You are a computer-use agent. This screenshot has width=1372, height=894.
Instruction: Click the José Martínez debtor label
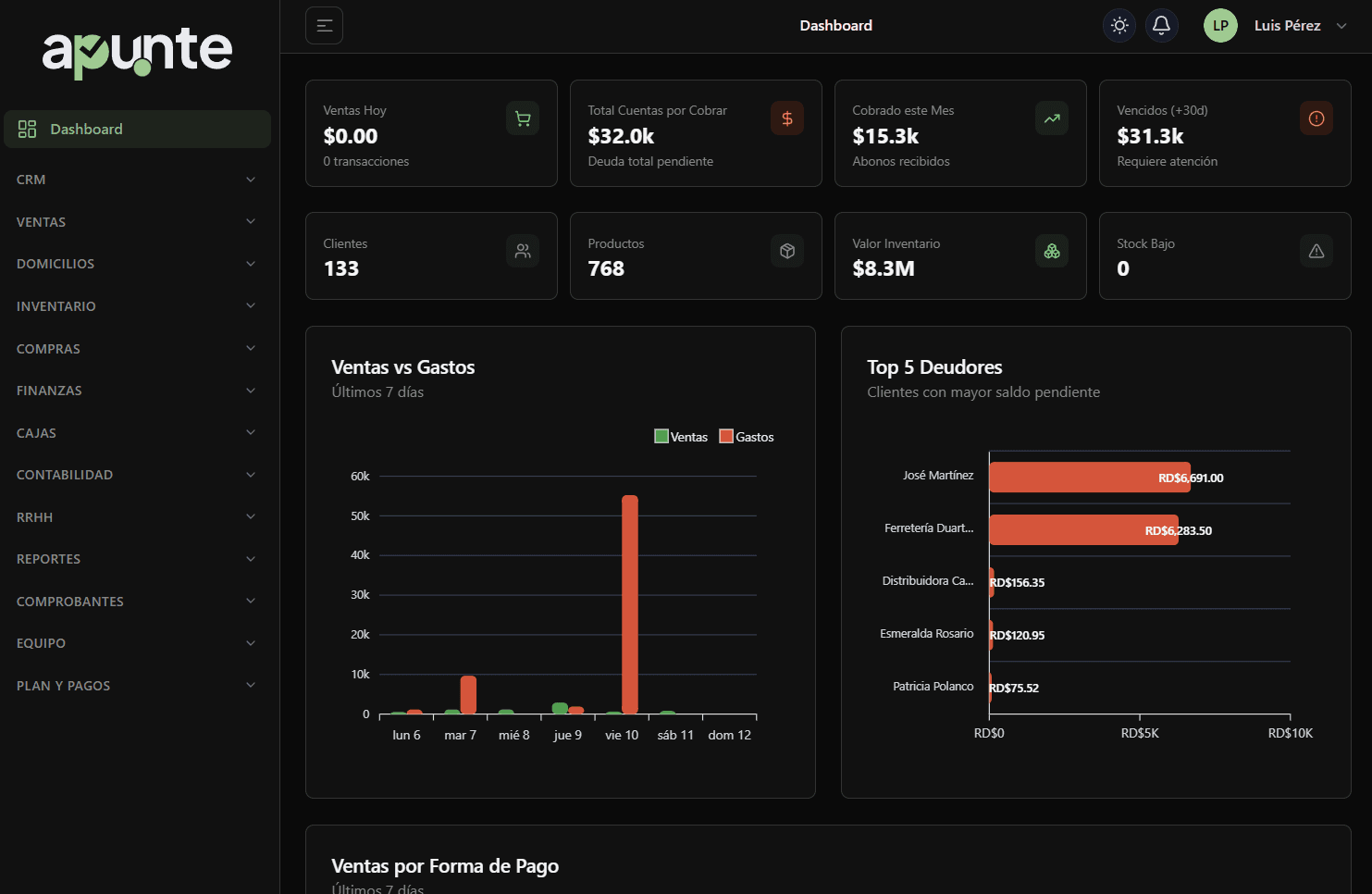(938, 475)
